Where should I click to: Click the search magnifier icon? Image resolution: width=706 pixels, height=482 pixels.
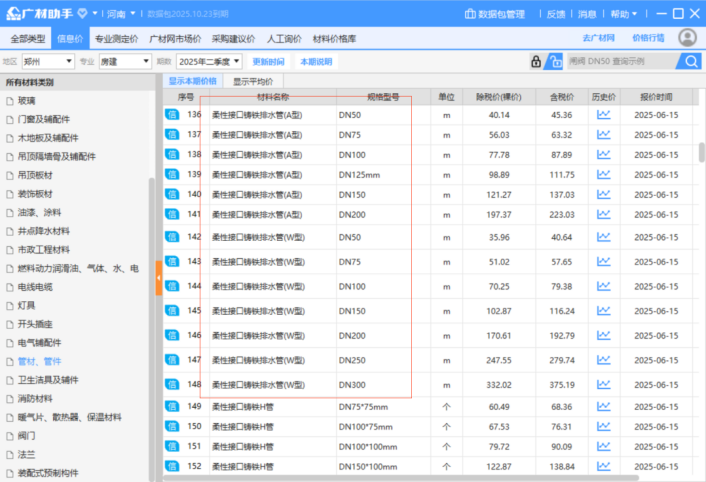pos(691,62)
